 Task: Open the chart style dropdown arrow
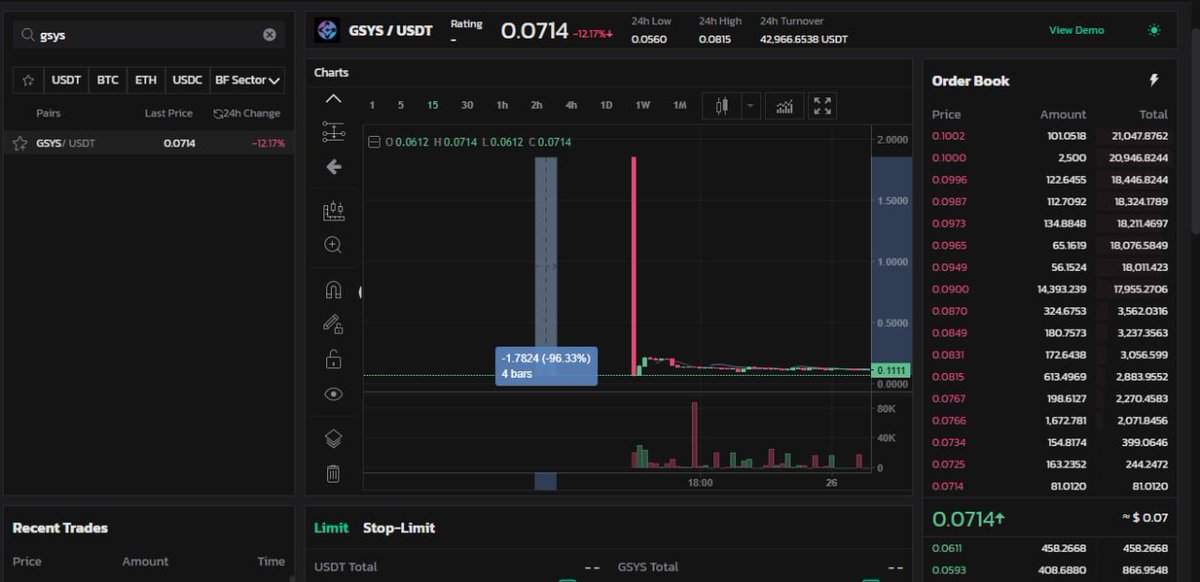point(750,105)
